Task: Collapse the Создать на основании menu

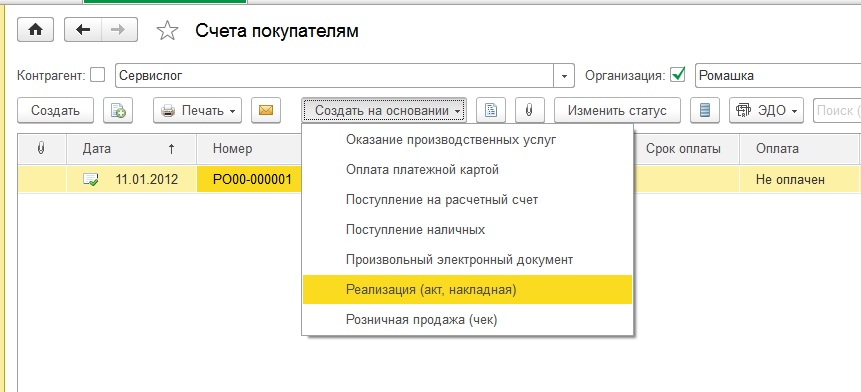Action: (x=384, y=110)
